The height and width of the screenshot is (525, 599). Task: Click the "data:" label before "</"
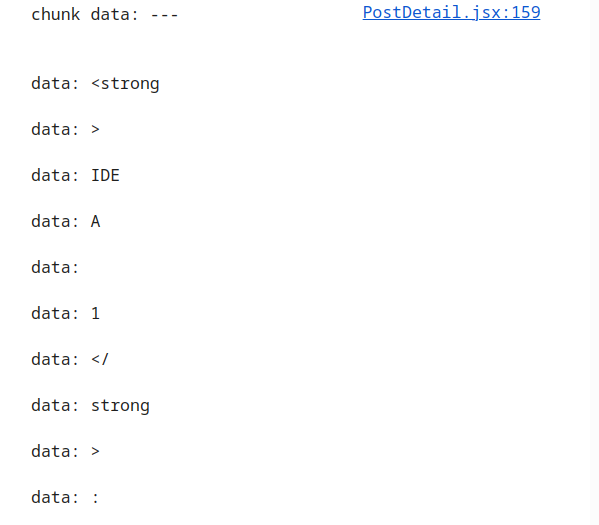pyautogui.click(x=55, y=360)
